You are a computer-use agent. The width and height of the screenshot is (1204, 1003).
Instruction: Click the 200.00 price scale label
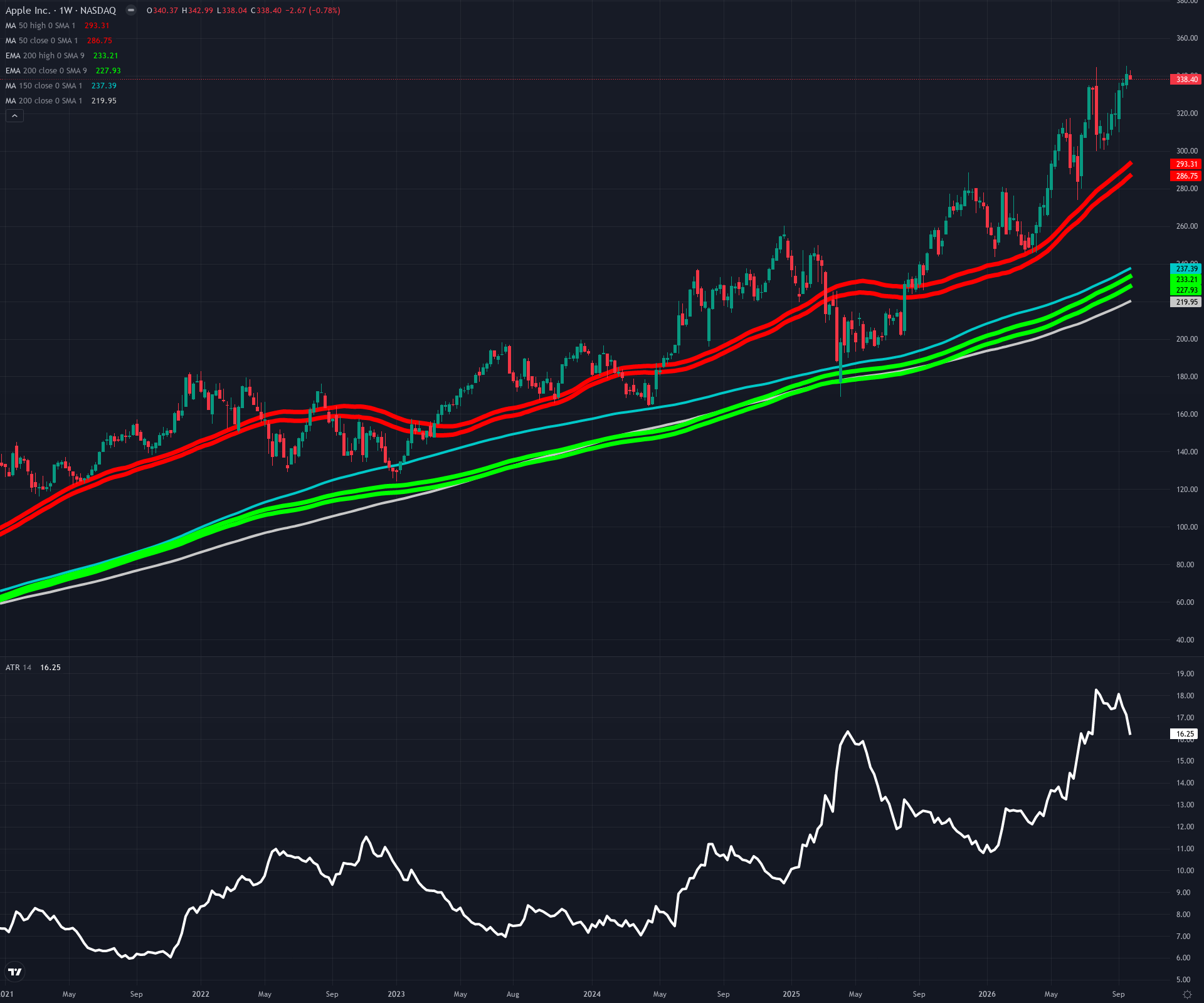tap(1186, 339)
